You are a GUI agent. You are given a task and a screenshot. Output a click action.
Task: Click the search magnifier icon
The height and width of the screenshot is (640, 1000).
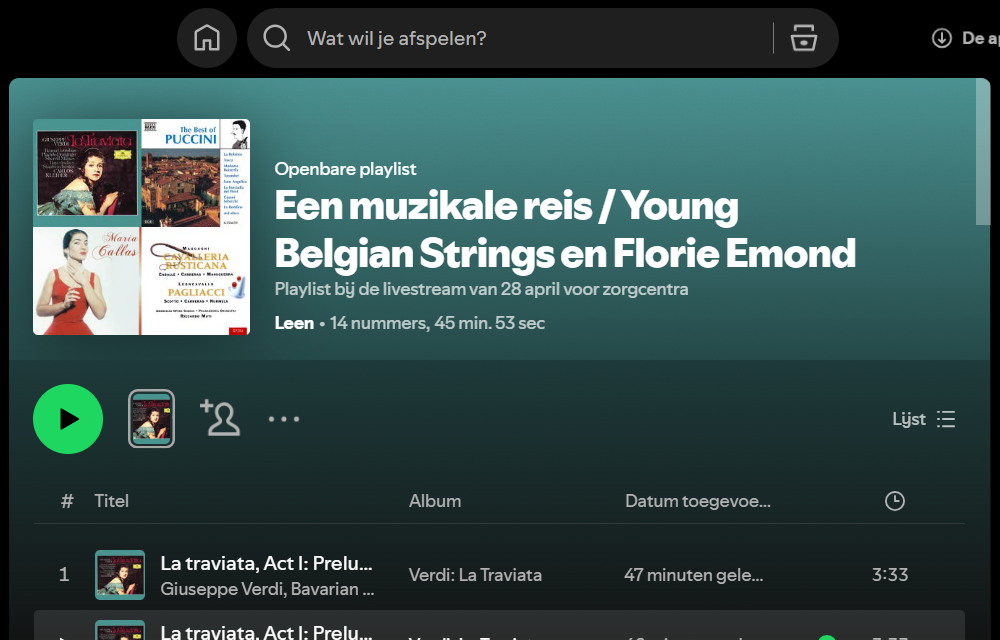pyautogui.click(x=276, y=38)
